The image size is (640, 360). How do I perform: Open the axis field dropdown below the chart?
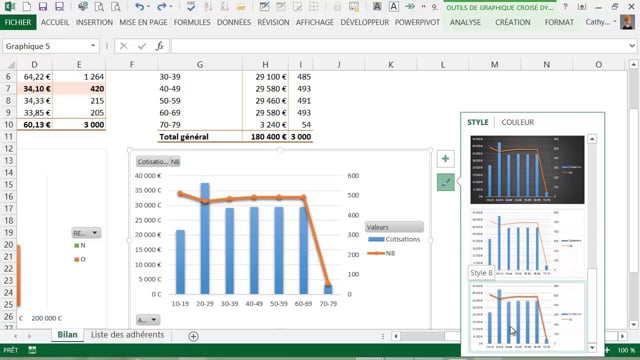(148, 320)
